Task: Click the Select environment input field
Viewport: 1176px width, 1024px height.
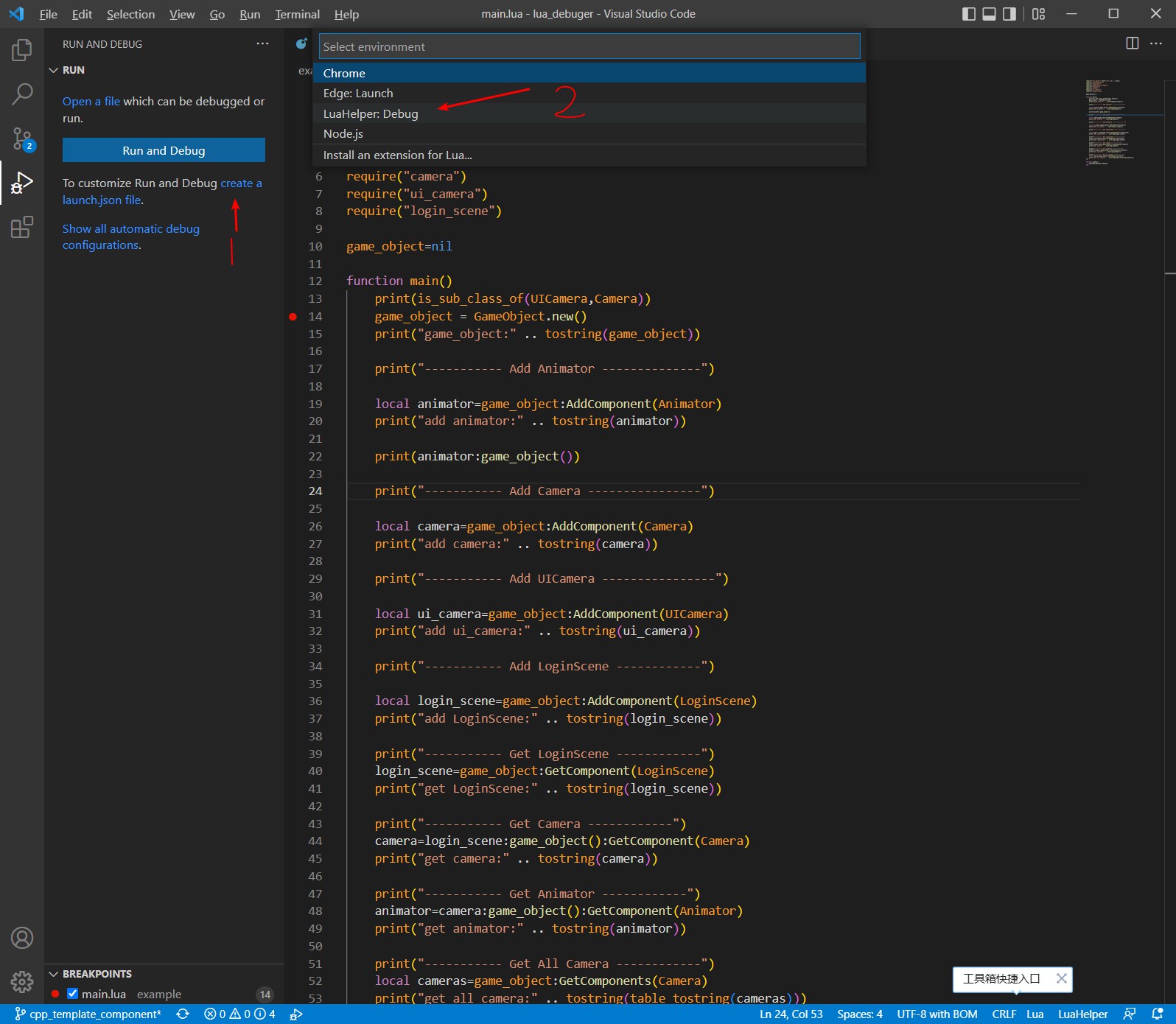Action: (x=589, y=46)
